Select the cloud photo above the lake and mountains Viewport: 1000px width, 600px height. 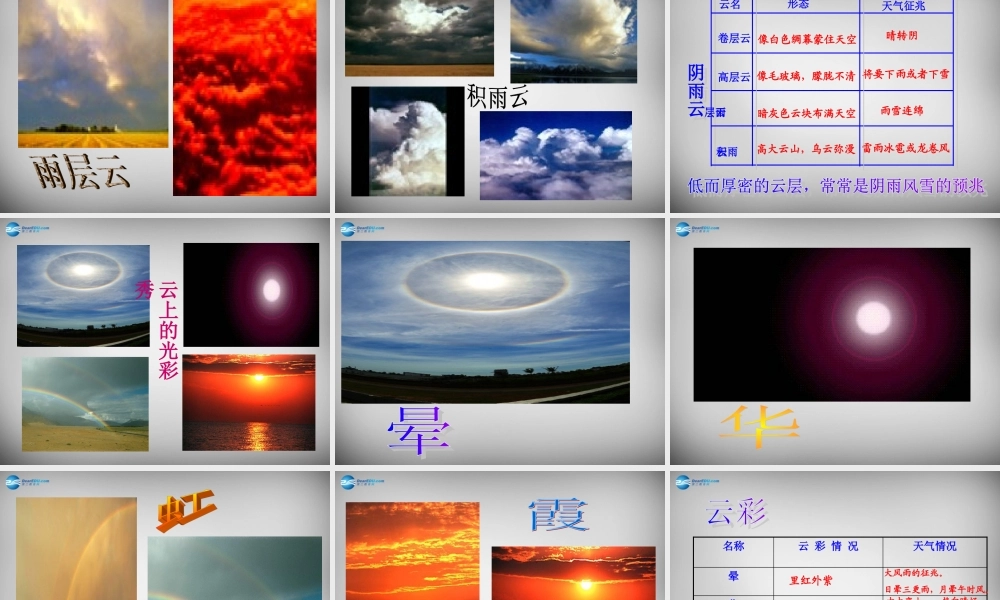pos(573,41)
